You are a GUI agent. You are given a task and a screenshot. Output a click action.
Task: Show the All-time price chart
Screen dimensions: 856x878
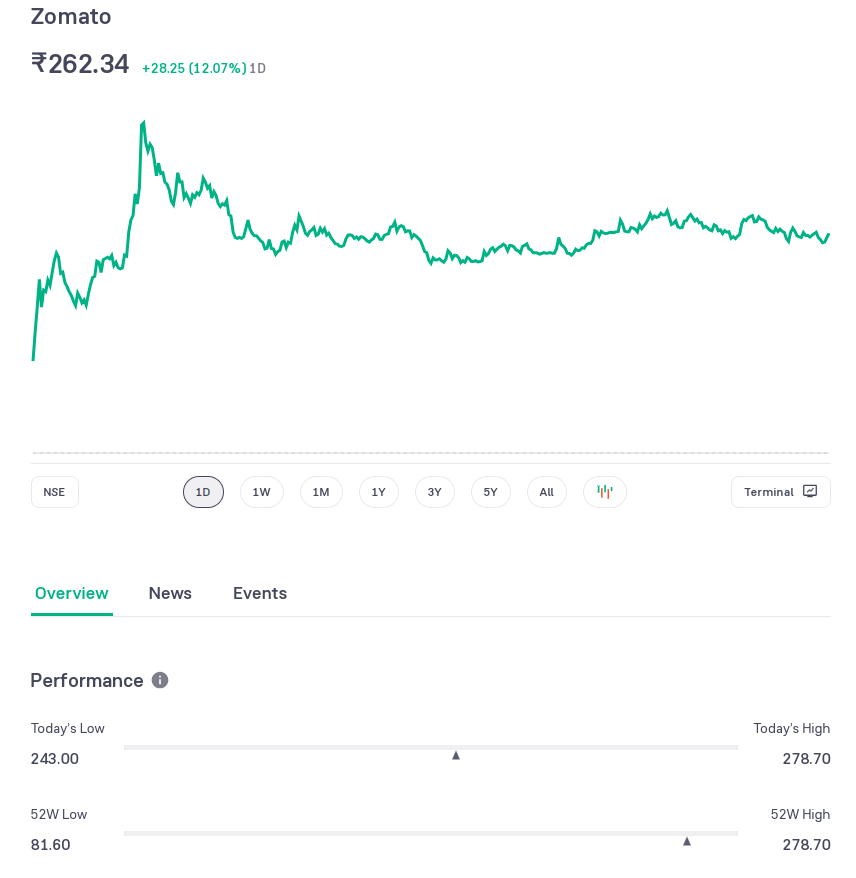pyautogui.click(x=547, y=492)
